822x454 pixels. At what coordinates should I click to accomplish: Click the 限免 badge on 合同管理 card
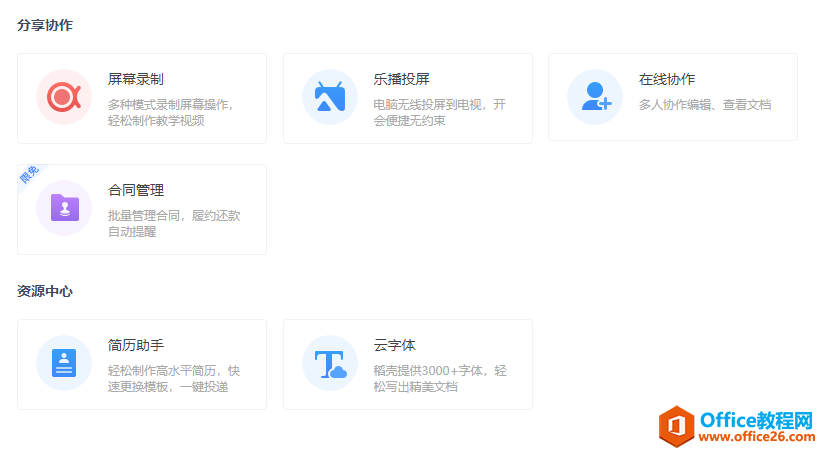[x=29, y=175]
